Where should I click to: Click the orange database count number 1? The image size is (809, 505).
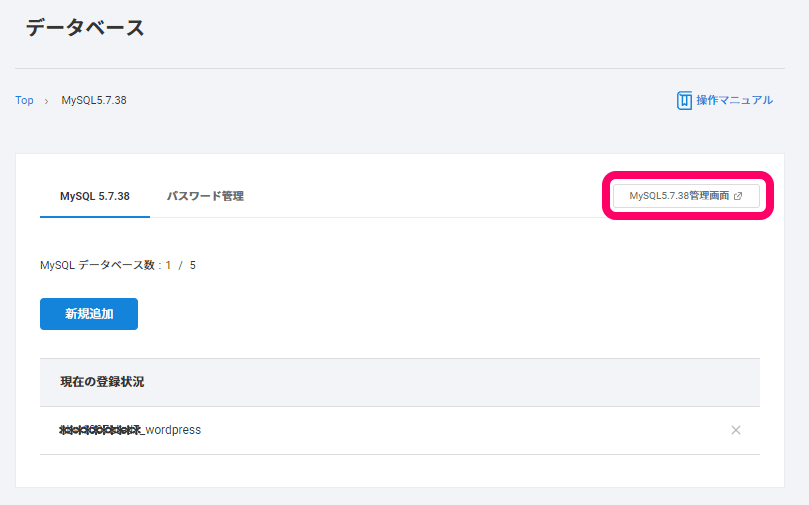click(169, 265)
